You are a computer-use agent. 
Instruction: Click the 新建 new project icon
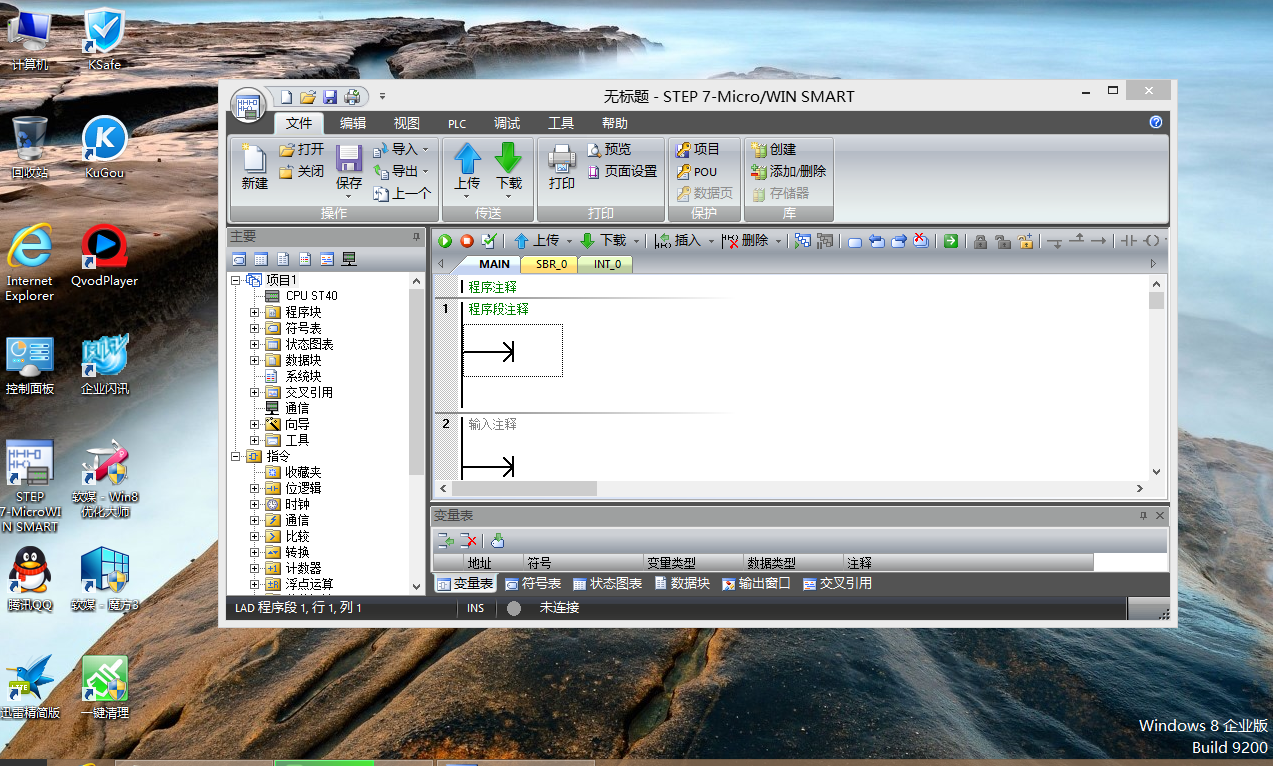(254, 158)
